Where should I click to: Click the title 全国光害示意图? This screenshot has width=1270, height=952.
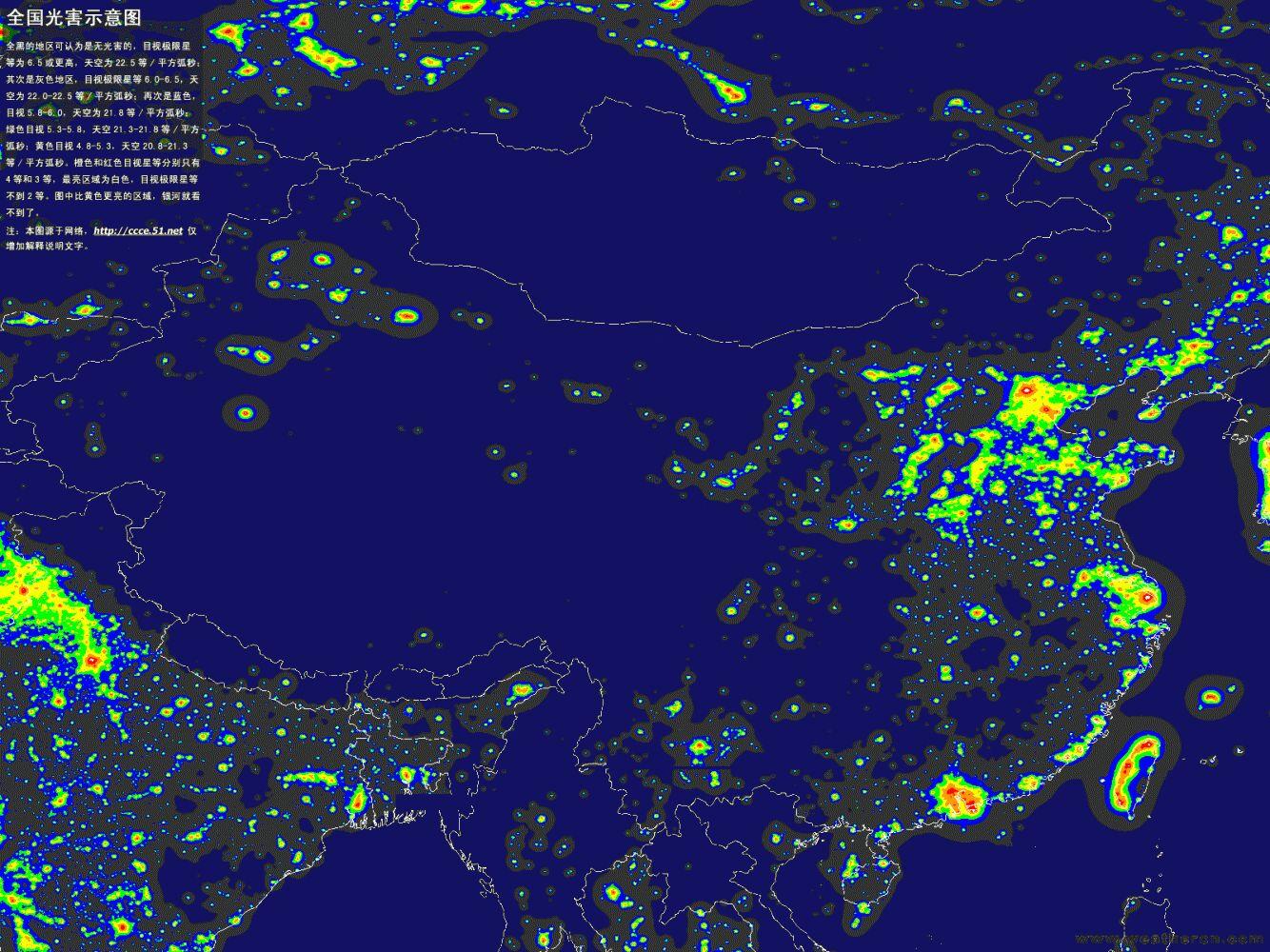tap(74, 17)
